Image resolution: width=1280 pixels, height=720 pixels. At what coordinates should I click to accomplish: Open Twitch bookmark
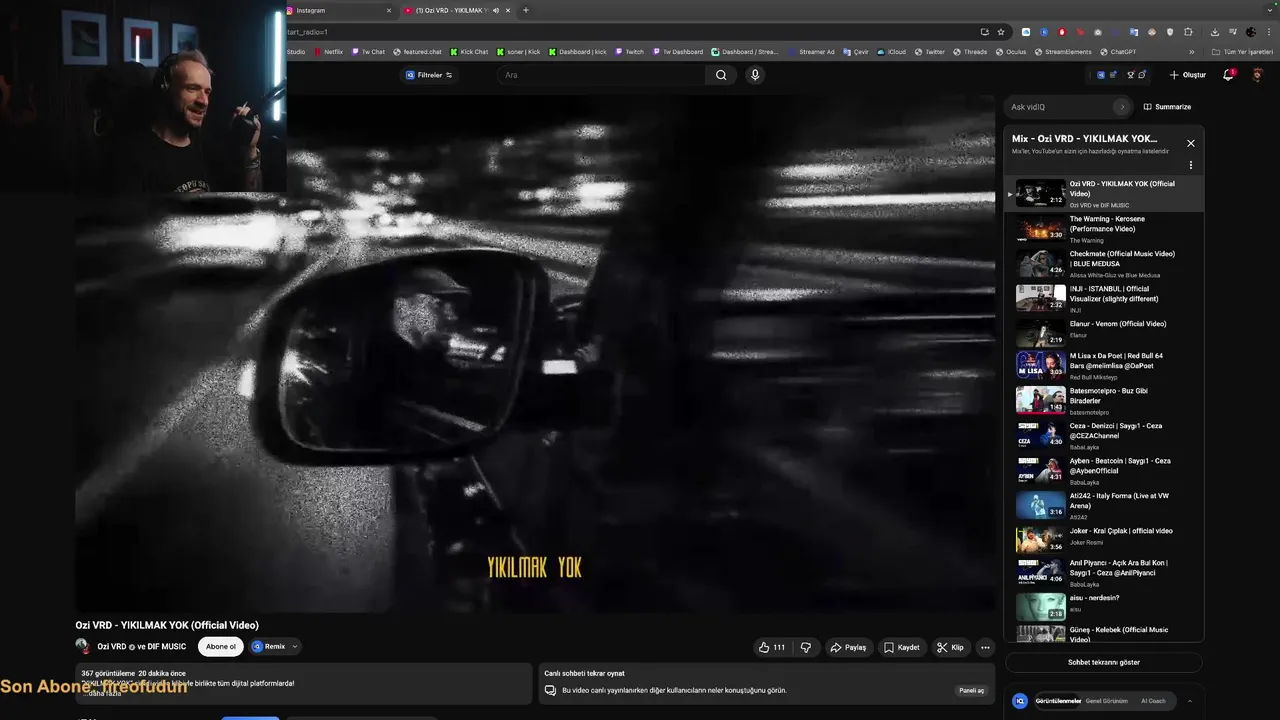point(630,52)
